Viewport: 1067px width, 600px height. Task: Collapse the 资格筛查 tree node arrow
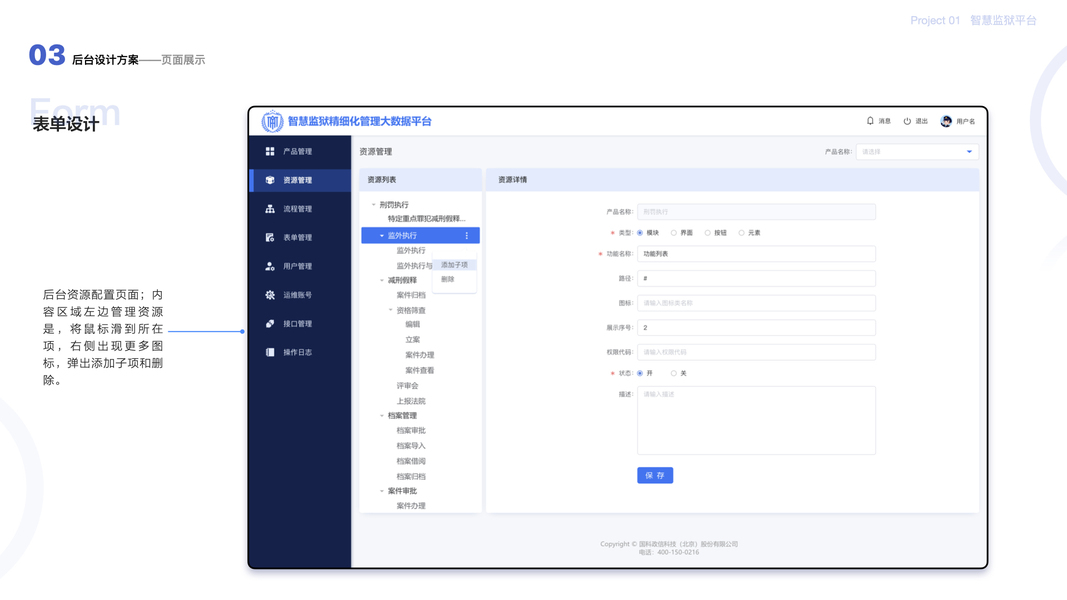391,310
